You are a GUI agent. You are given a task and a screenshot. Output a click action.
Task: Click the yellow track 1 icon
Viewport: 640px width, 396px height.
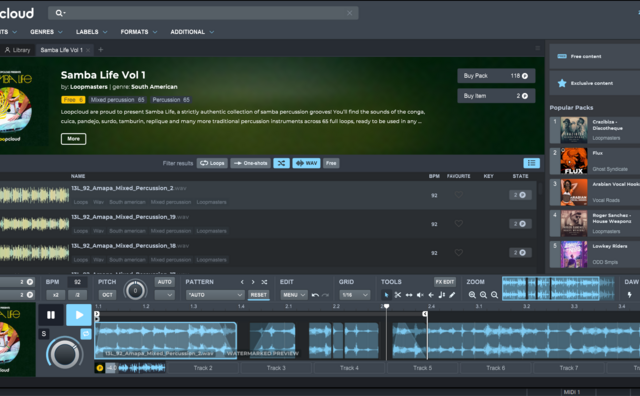tap(100, 368)
